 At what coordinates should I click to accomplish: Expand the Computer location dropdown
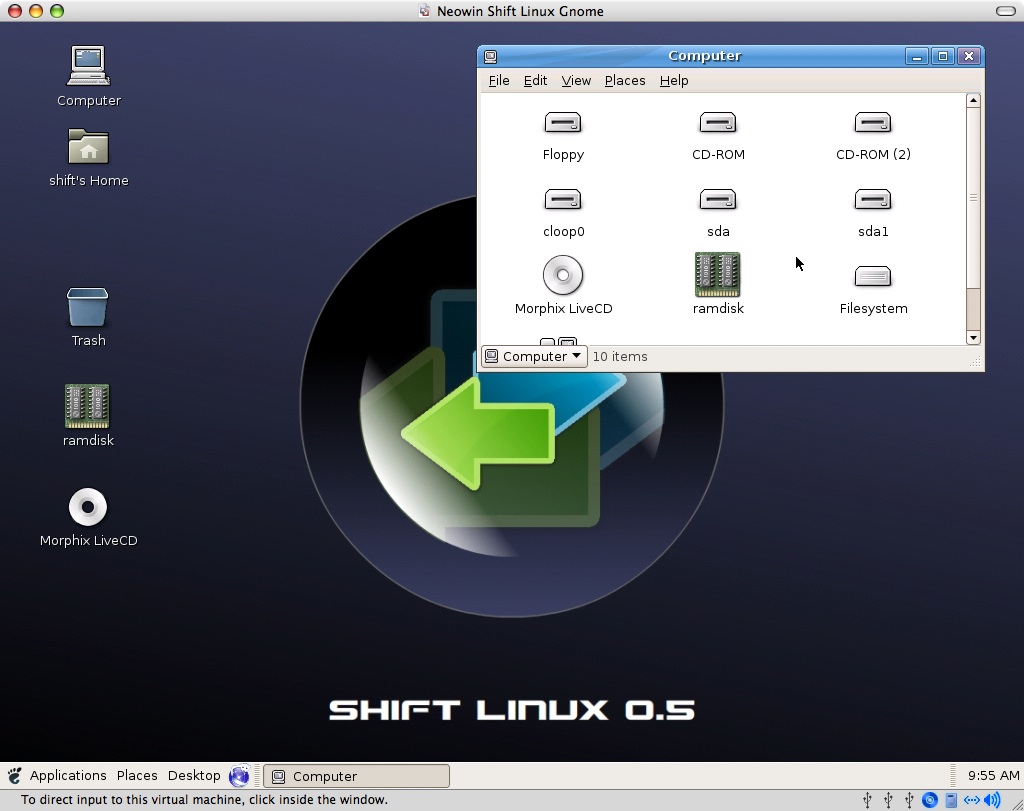[x=534, y=356]
